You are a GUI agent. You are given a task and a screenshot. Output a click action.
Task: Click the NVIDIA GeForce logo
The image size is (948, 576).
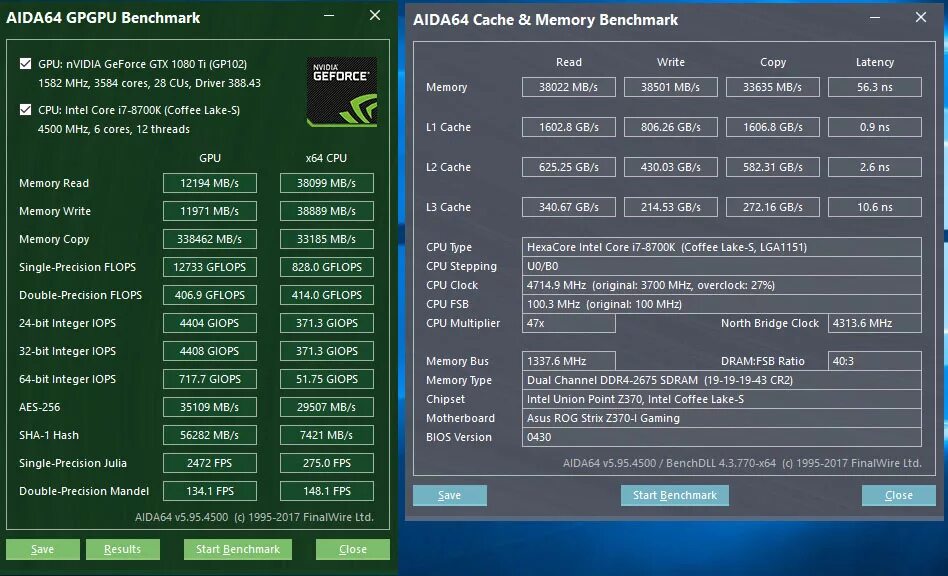coord(342,92)
